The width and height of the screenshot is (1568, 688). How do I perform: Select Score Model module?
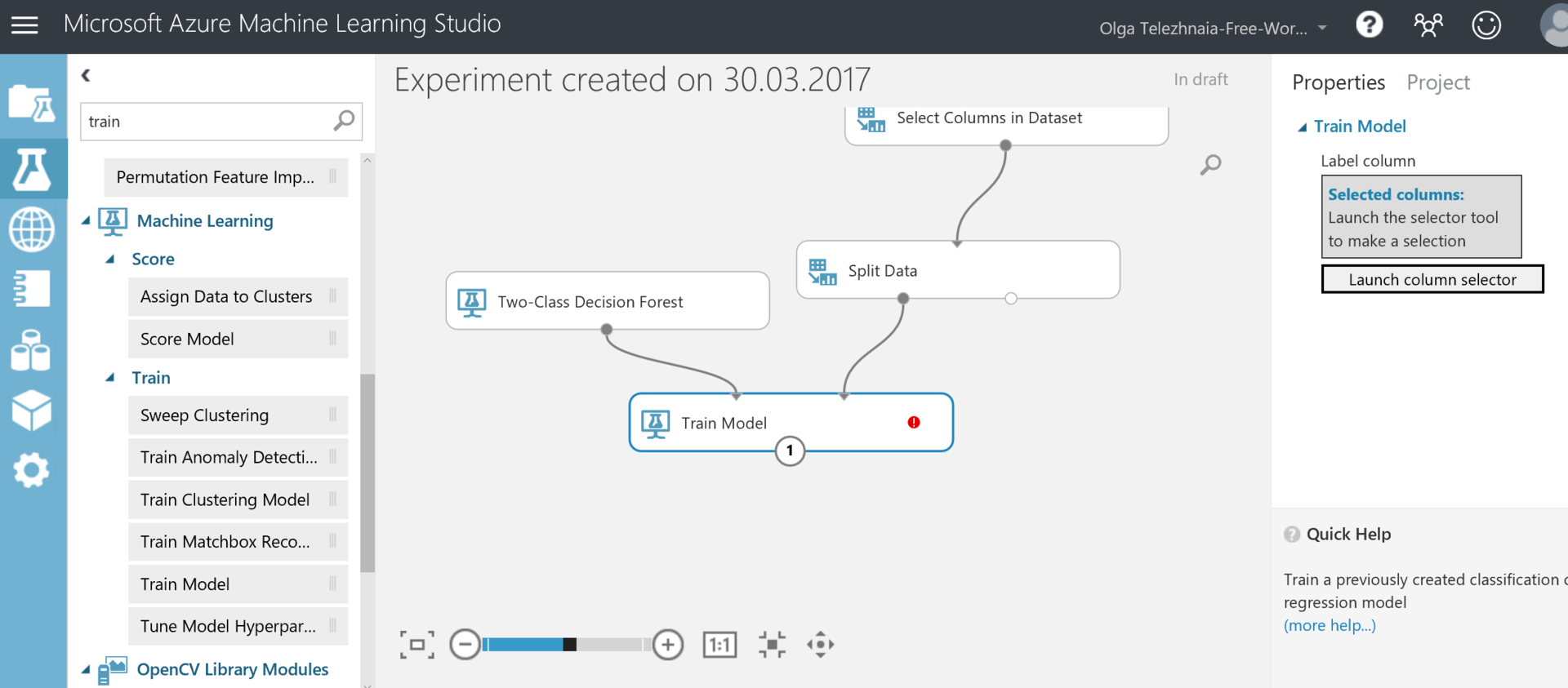[238, 339]
